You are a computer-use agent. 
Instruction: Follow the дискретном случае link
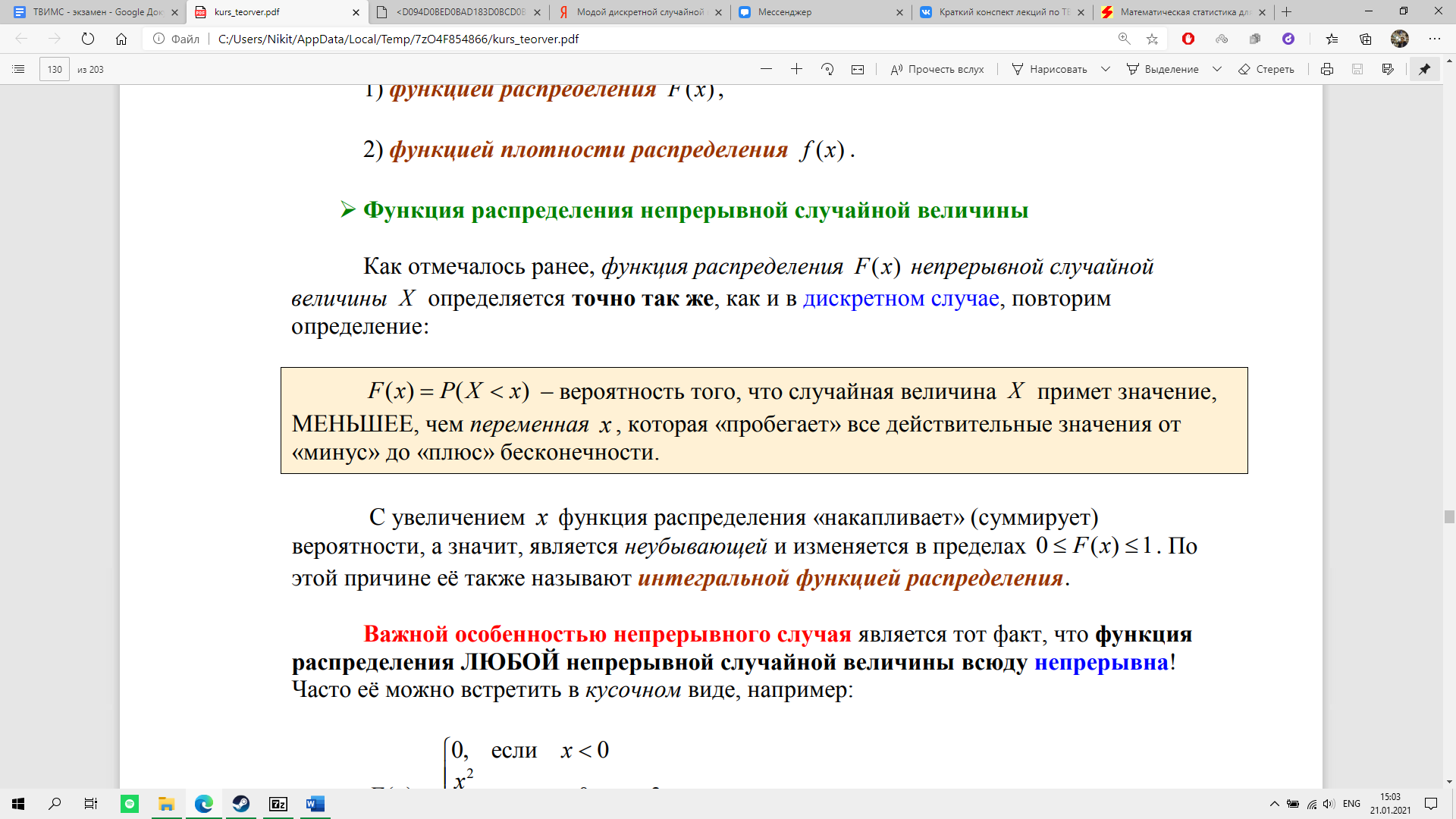tap(901, 299)
